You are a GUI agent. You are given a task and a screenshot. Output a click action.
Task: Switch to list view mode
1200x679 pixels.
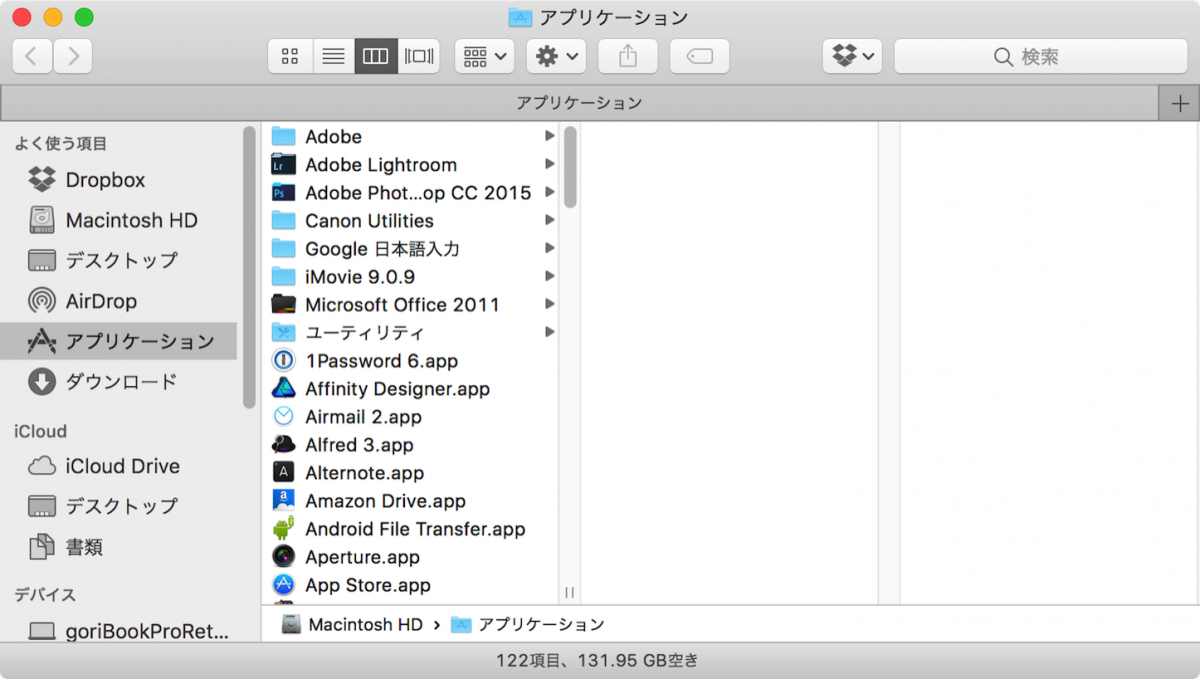(x=333, y=57)
